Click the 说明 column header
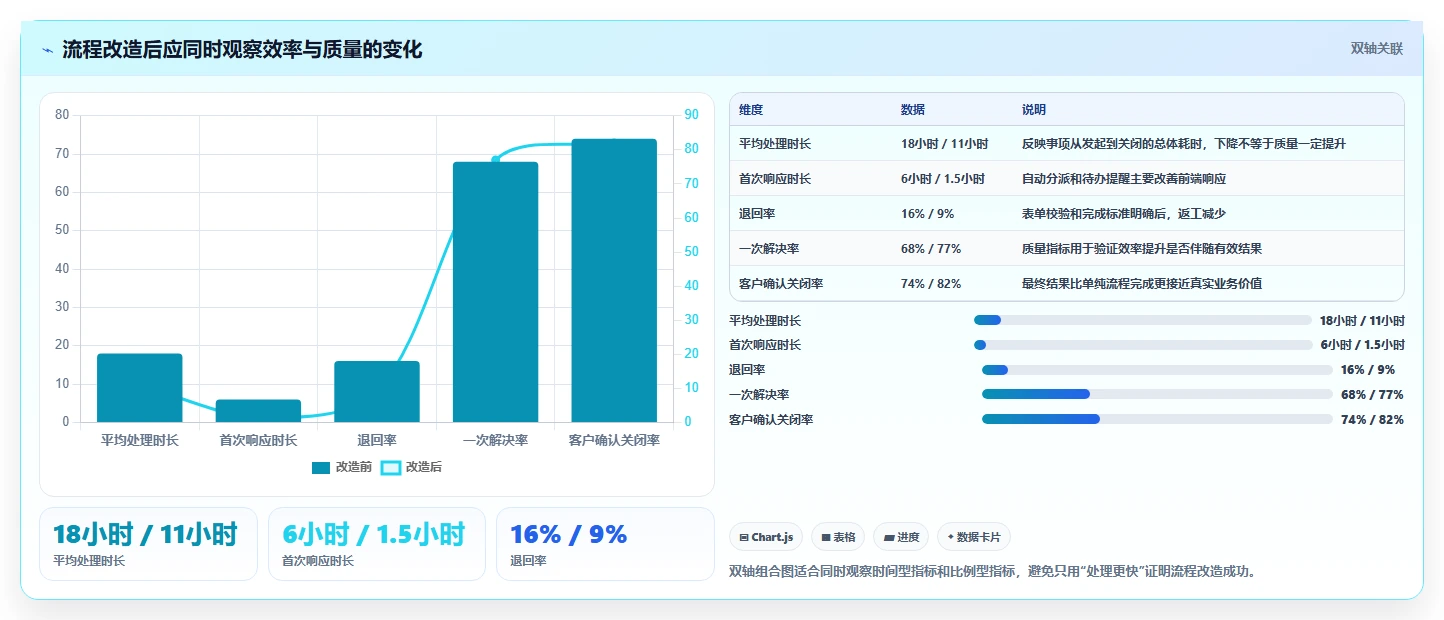Viewport: 1444px width, 620px height. pyautogui.click(x=1034, y=110)
